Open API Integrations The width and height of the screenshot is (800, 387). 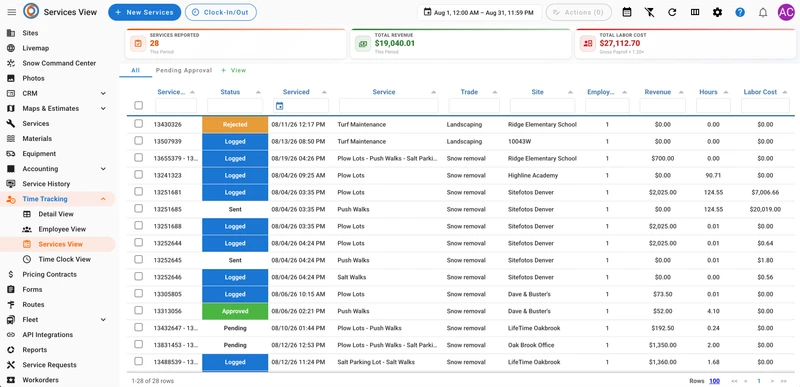tap(47, 334)
